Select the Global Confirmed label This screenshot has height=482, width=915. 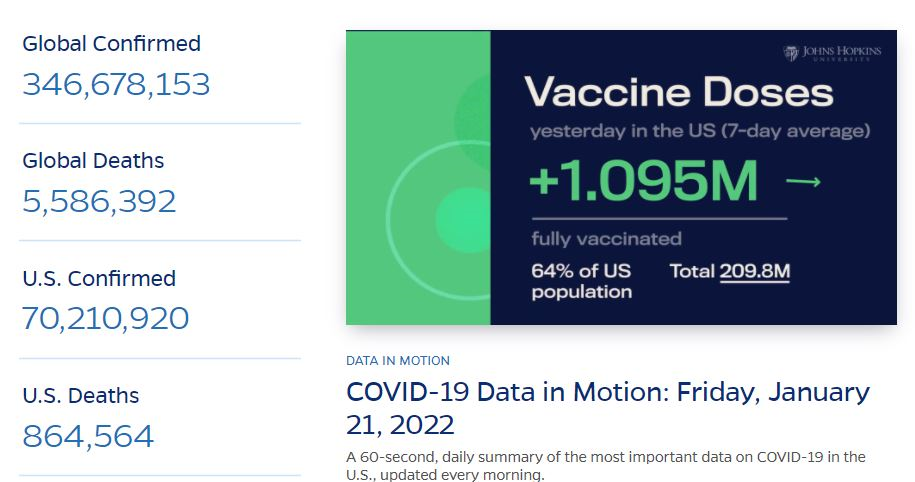click(111, 44)
